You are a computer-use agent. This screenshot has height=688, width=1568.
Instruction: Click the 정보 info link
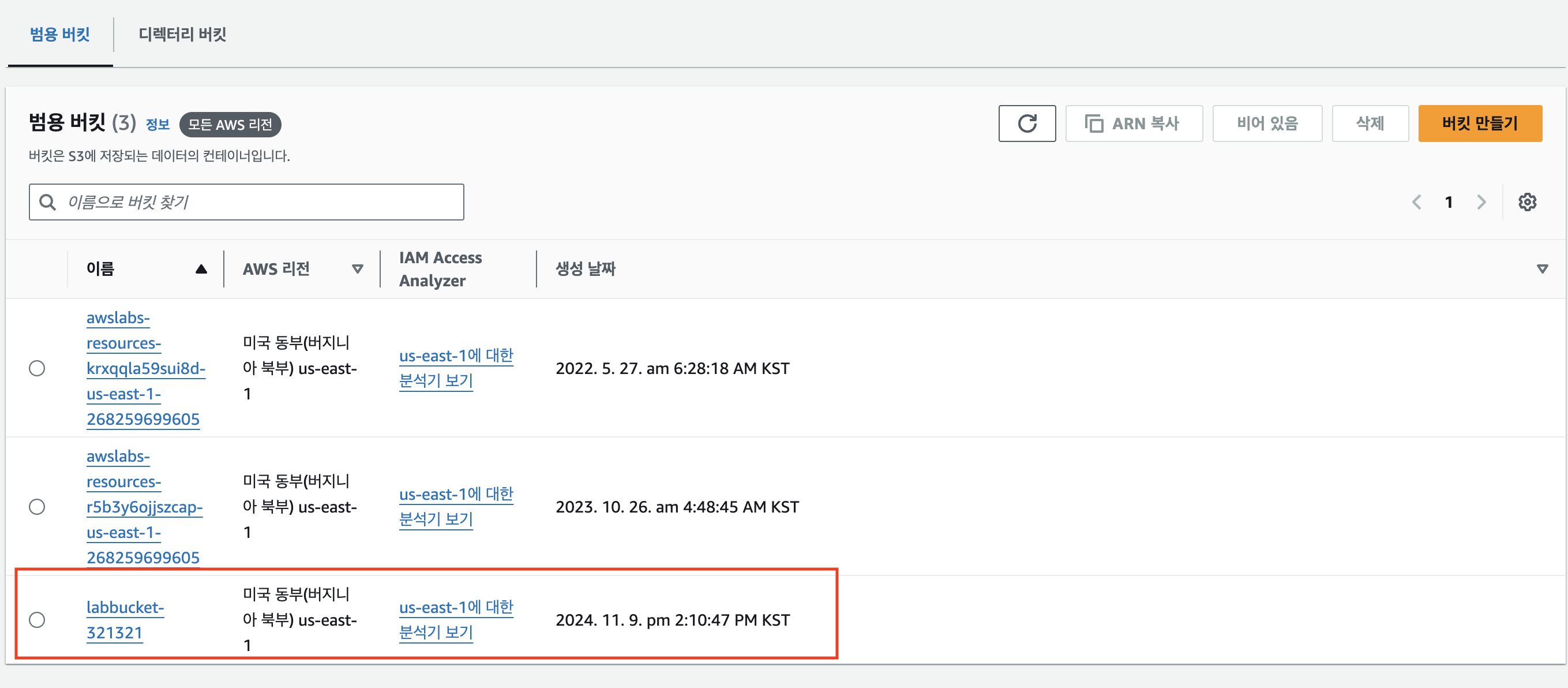(x=157, y=125)
